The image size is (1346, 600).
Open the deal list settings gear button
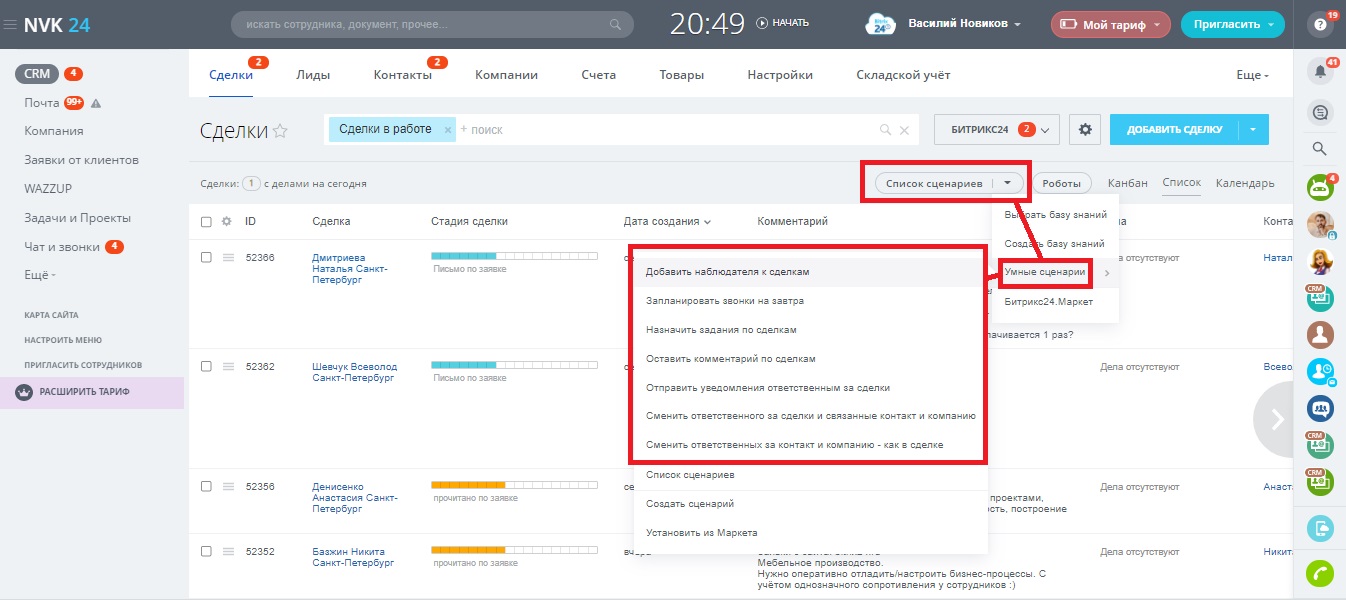click(1085, 129)
